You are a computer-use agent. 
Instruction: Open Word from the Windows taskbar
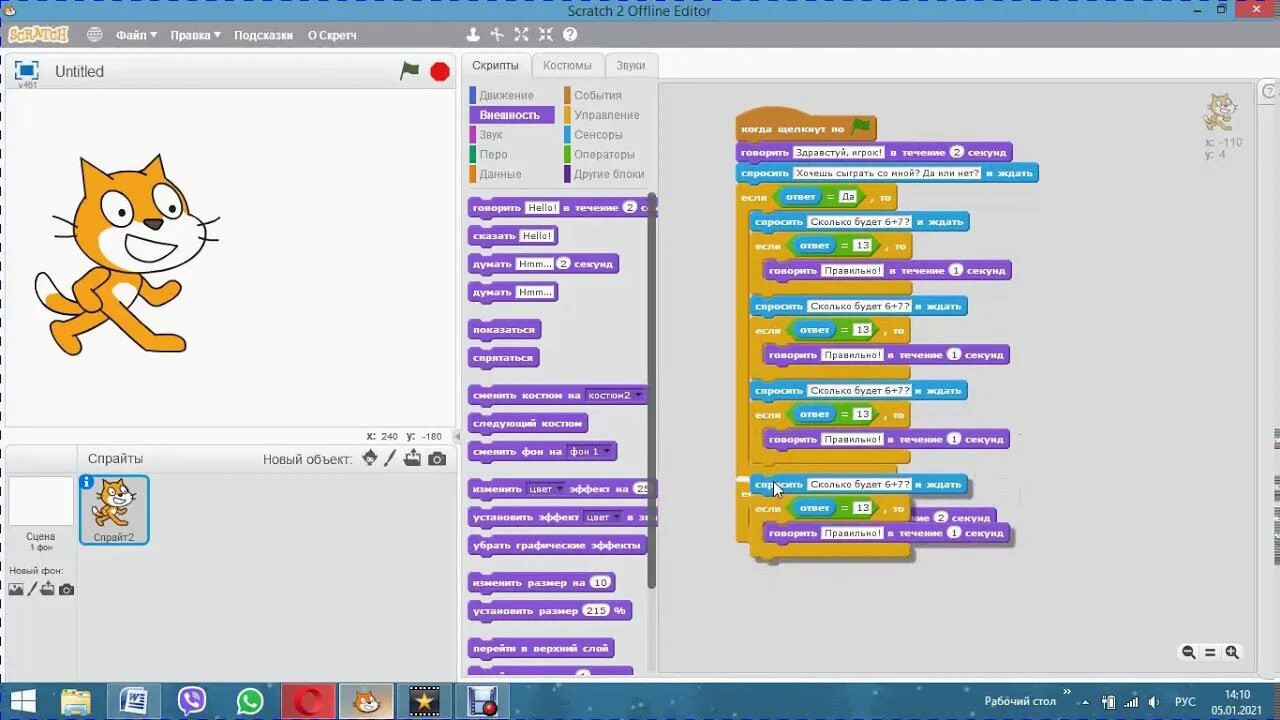[x=133, y=701]
